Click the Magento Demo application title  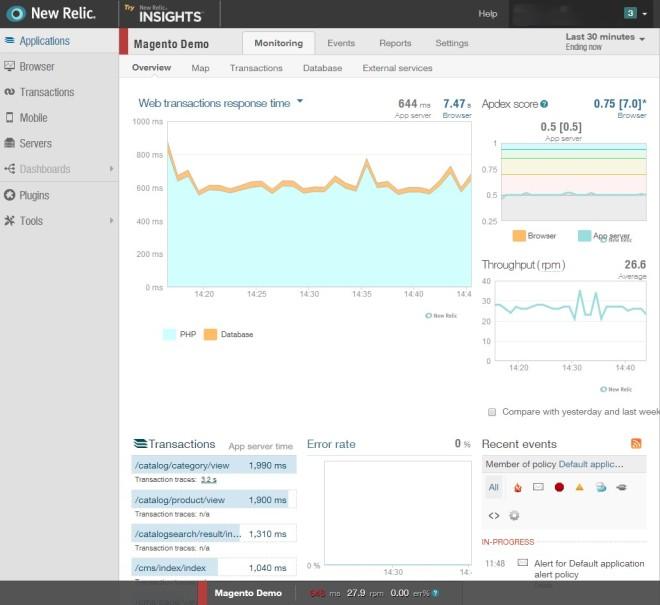(171, 44)
